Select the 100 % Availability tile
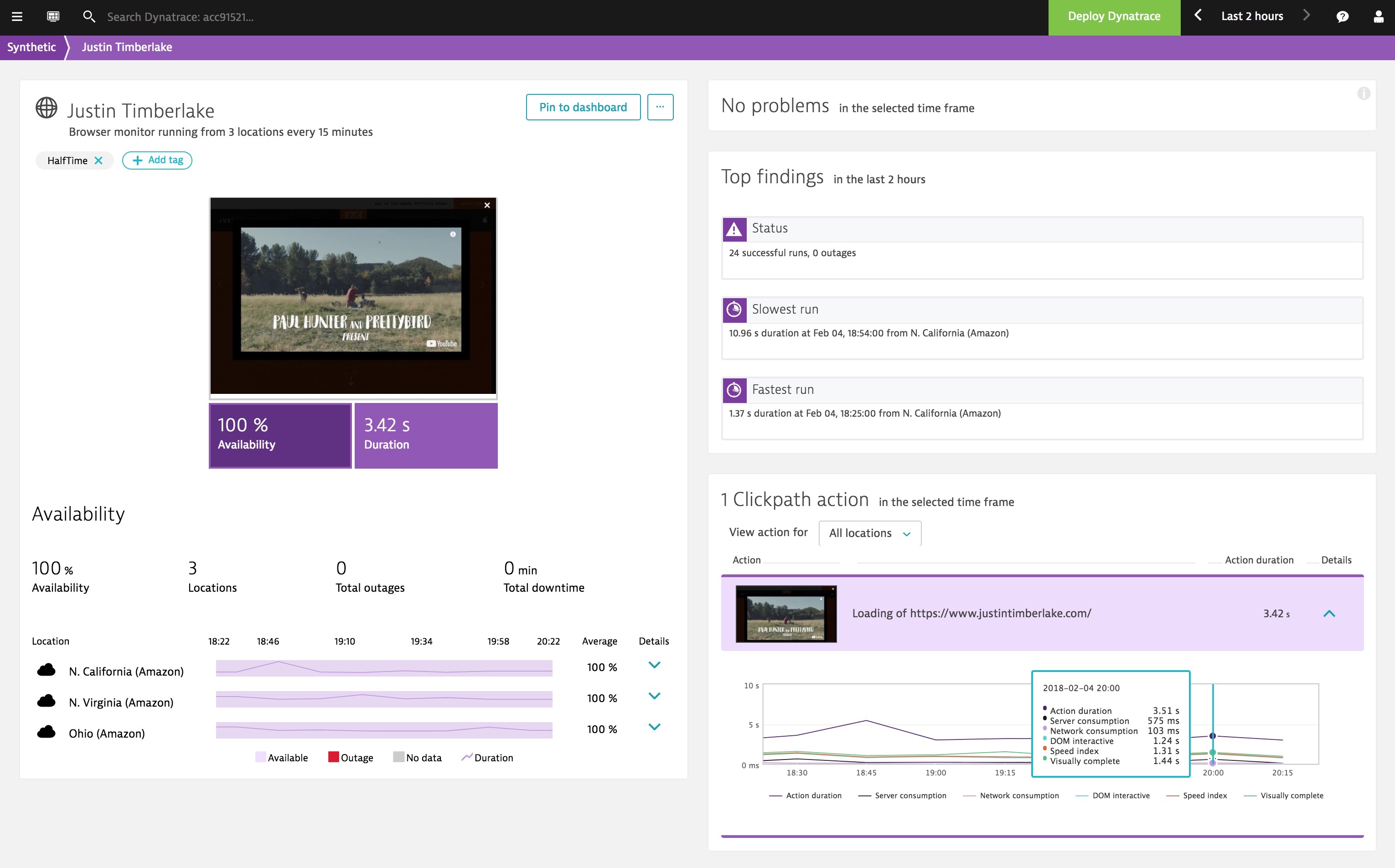Image resolution: width=1395 pixels, height=868 pixels. (x=280, y=435)
